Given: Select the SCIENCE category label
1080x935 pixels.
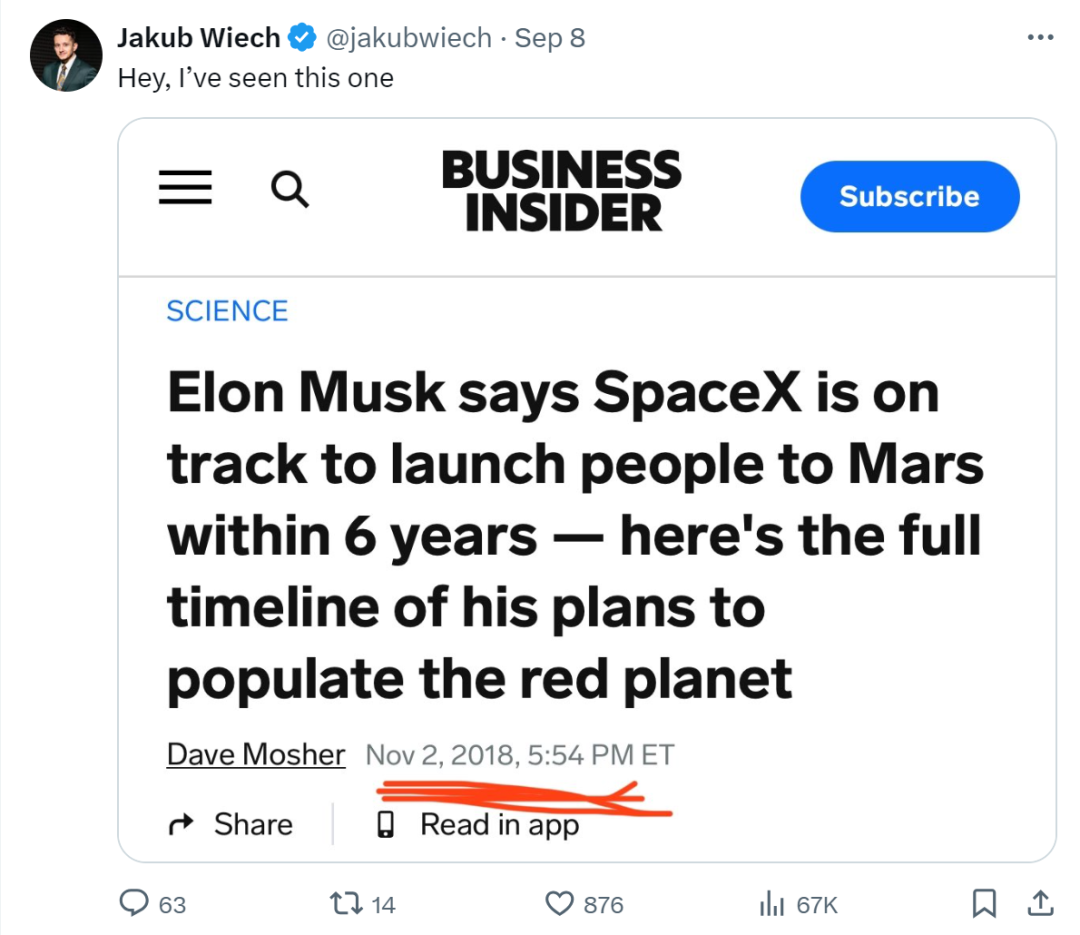Looking at the screenshot, I should pos(227,311).
